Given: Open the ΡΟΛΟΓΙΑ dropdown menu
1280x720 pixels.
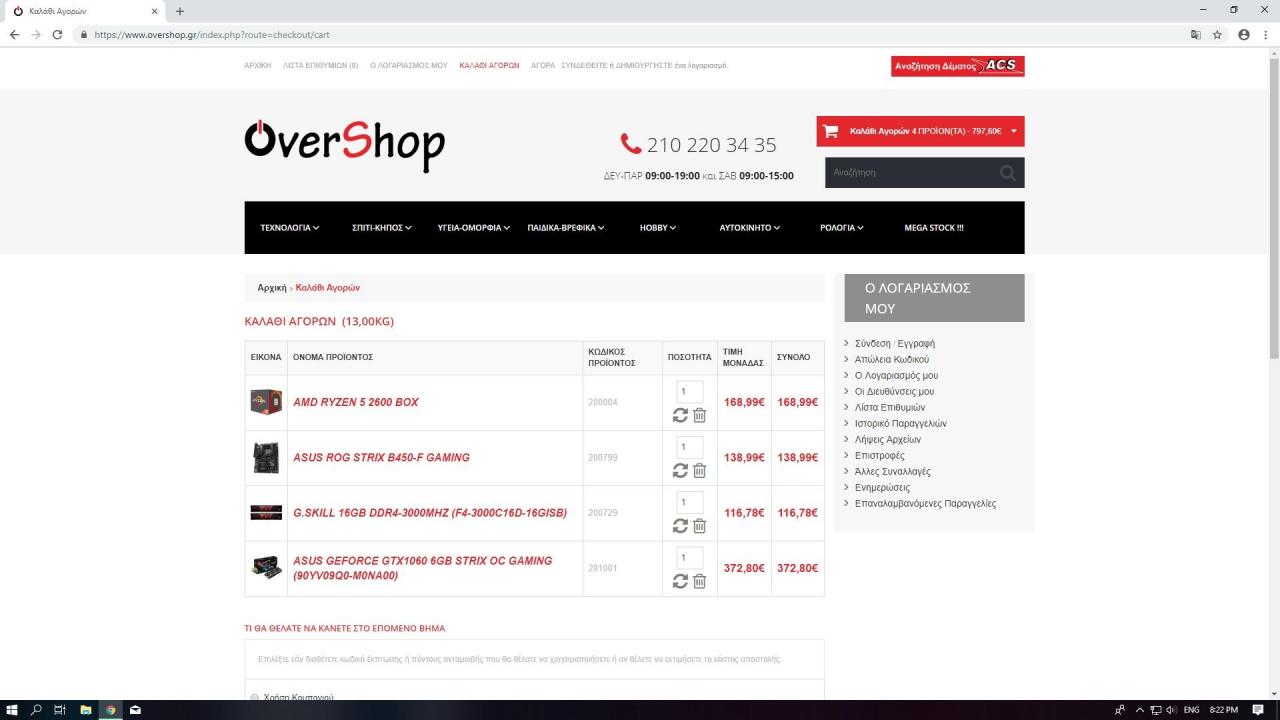Looking at the screenshot, I should [x=842, y=228].
